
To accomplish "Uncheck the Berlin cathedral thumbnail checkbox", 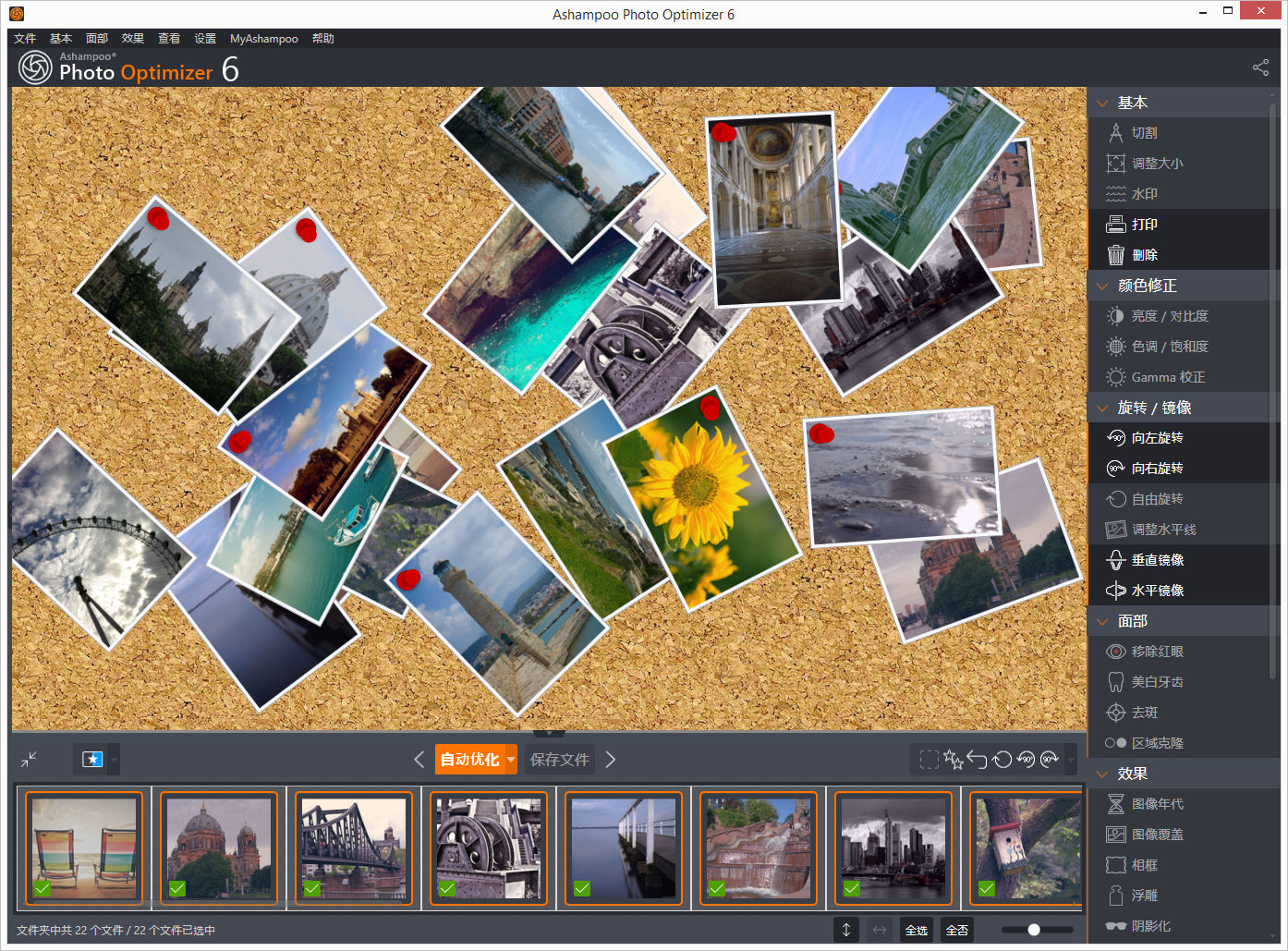I will 177,889.
